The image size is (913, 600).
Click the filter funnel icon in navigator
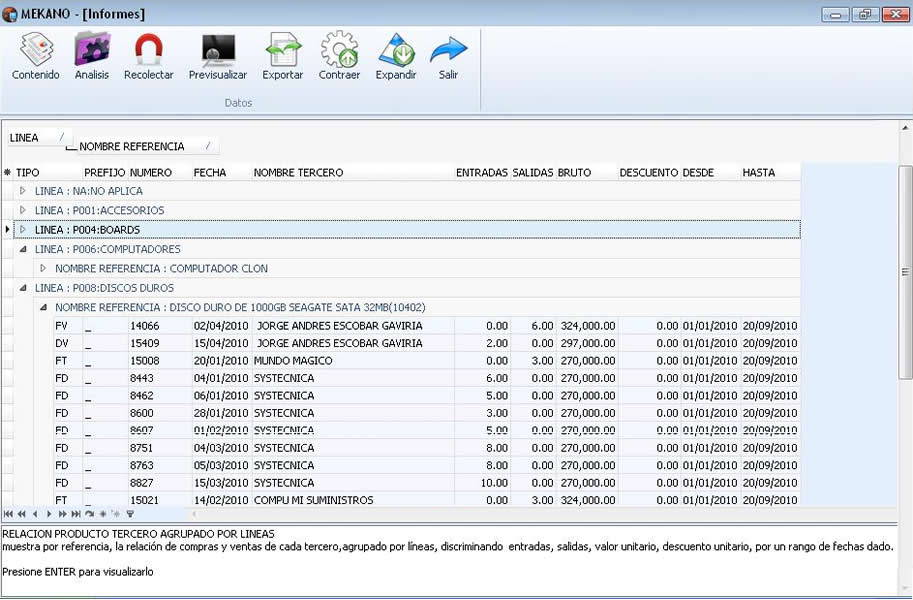(130, 514)
